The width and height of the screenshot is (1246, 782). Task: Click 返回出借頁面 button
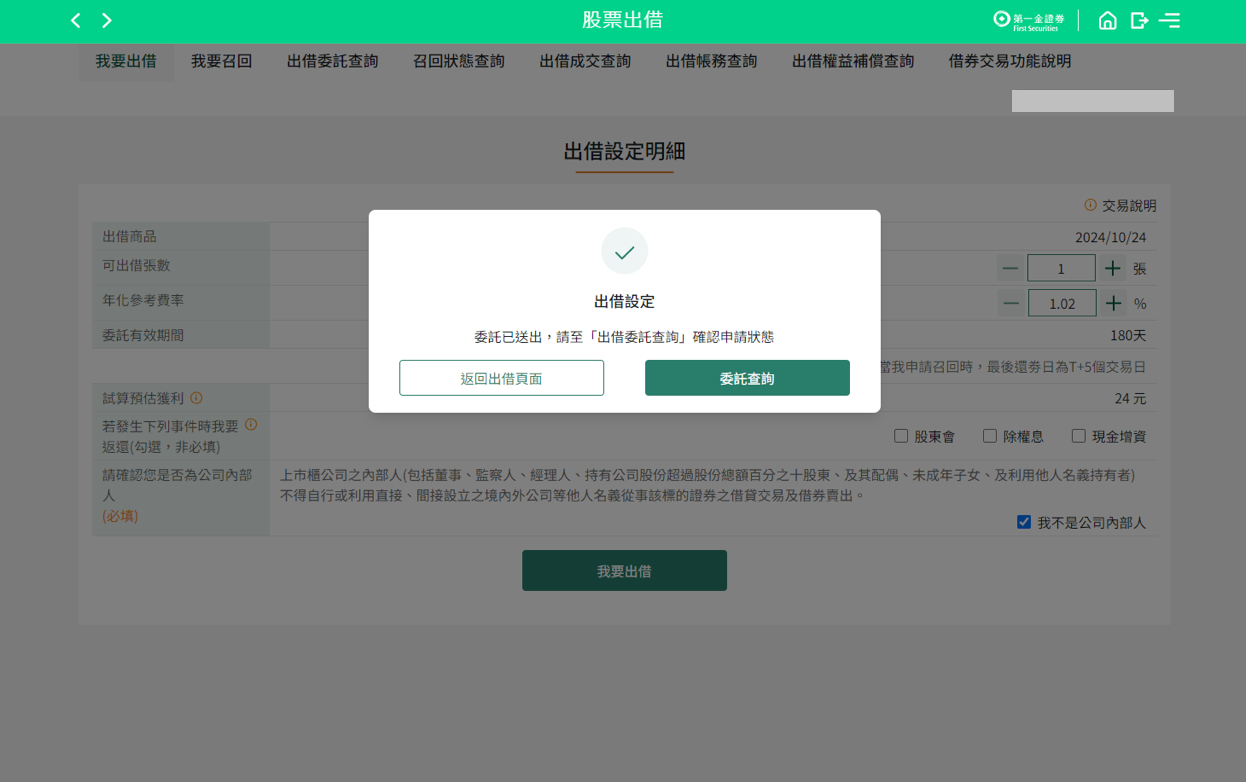click(501, 378)
